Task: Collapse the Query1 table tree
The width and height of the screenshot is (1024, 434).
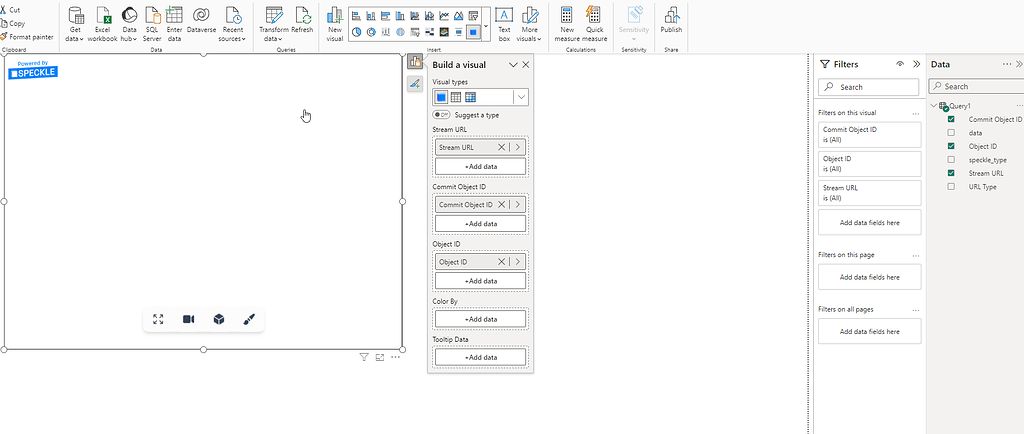Action: [x=933, y=106]
